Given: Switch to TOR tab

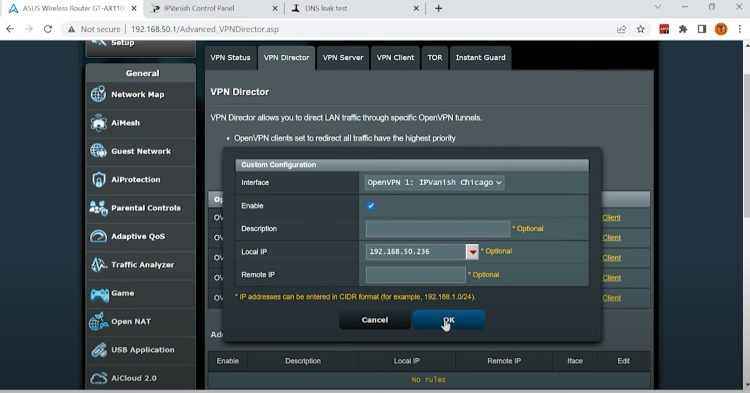Looking at the screenshot, I should point(435,58).
